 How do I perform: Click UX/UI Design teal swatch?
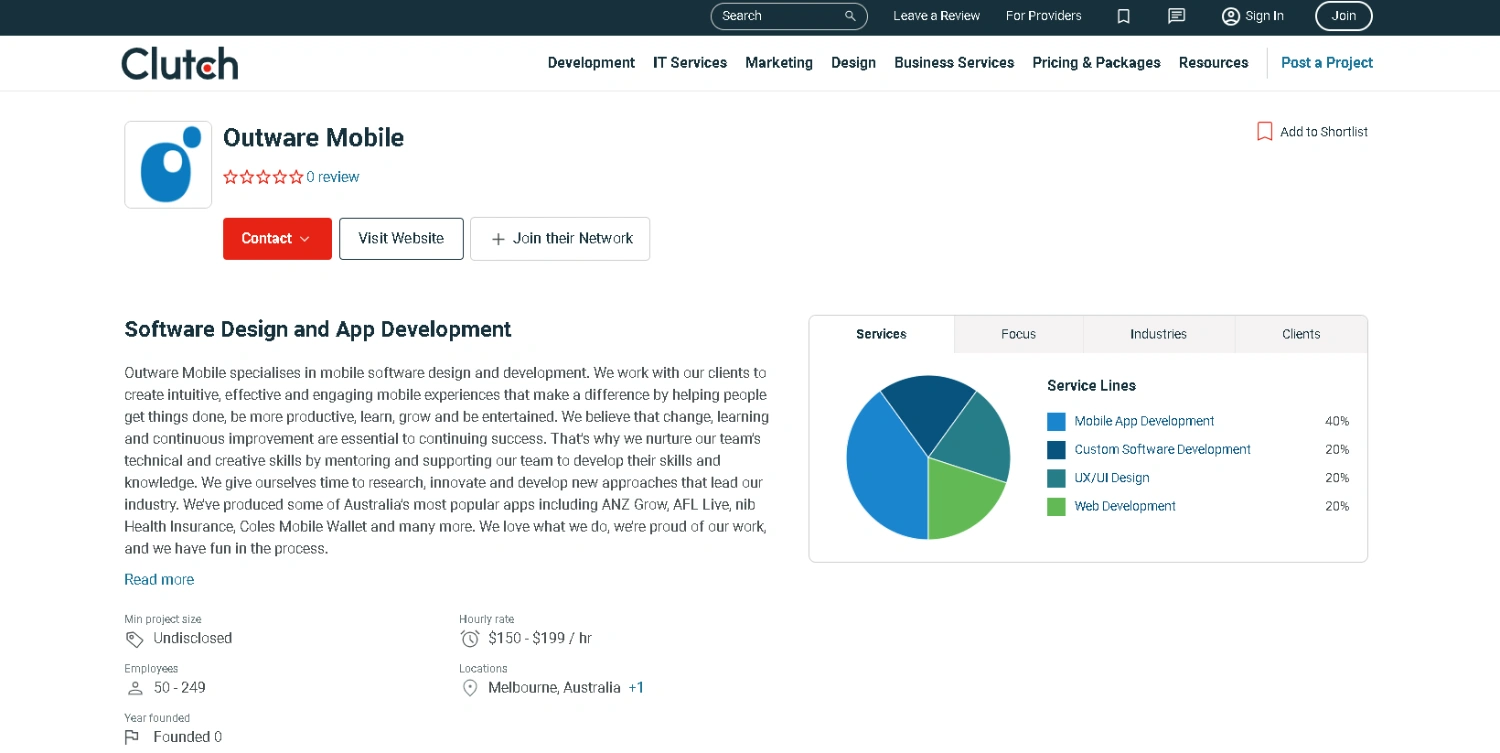pos(1056,478)
